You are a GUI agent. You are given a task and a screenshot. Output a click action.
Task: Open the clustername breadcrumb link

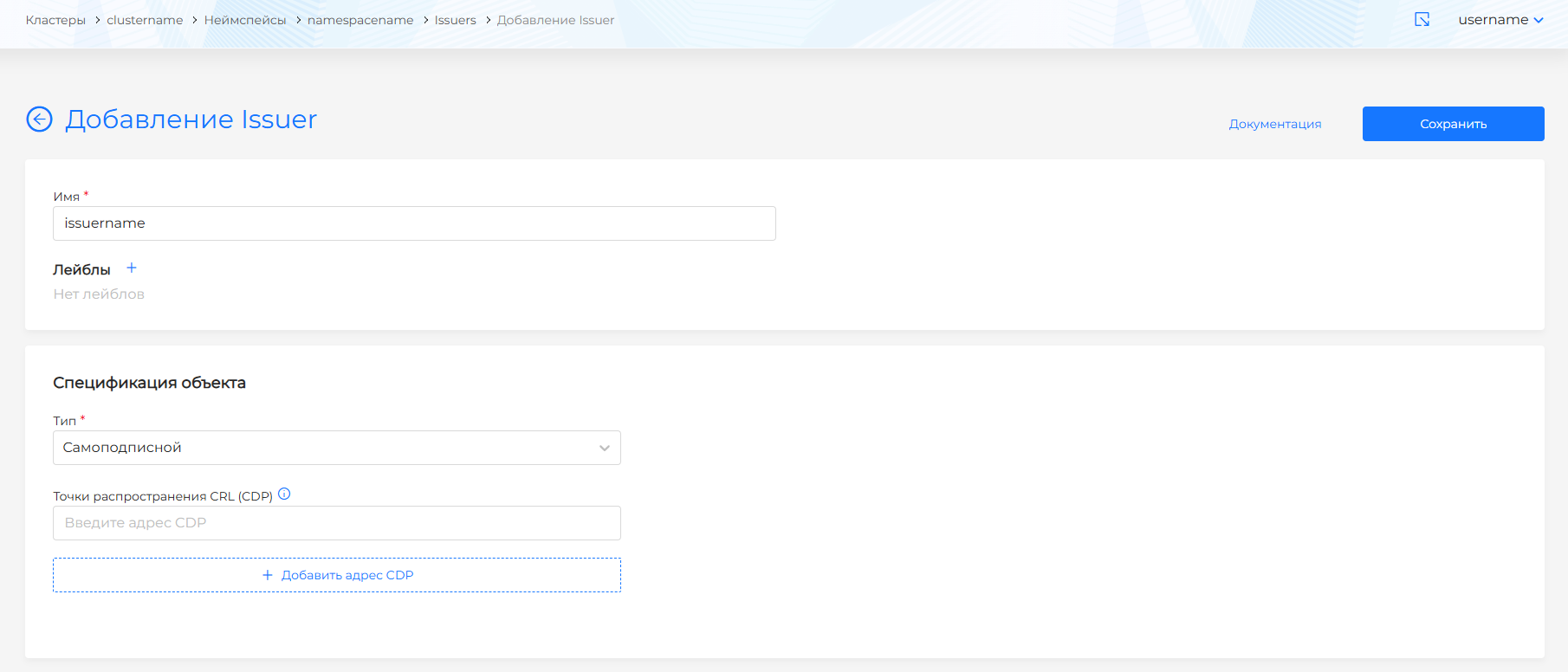pyautogui.click(x=145, y=20)
